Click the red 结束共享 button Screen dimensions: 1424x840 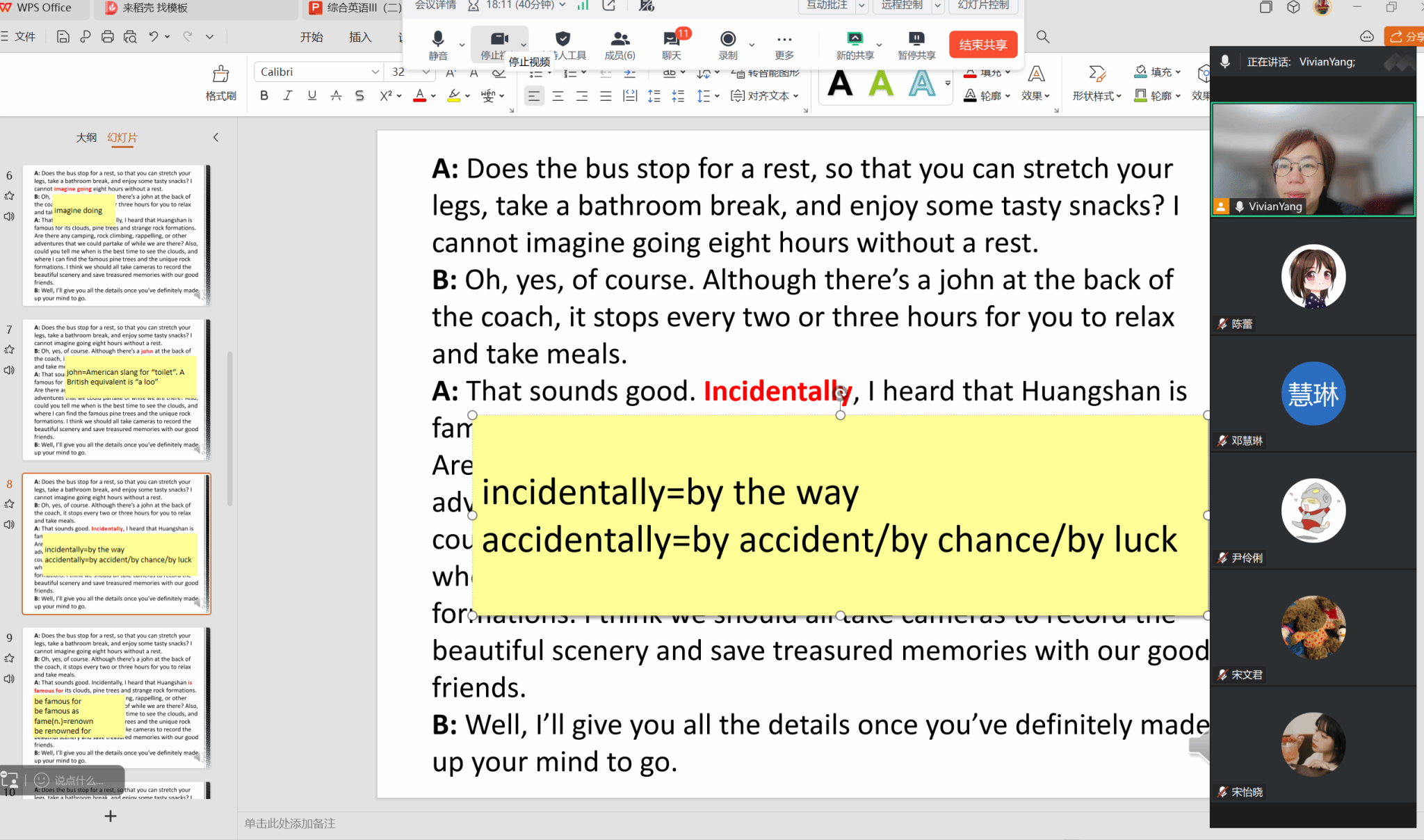pos(982,45)
